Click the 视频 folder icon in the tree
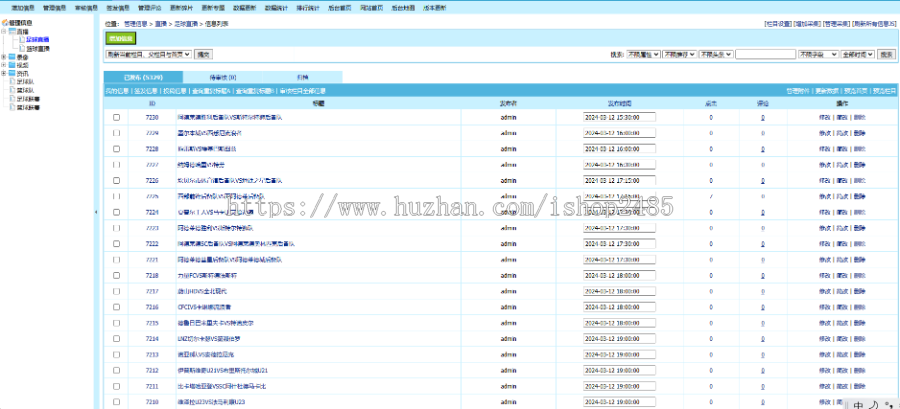This screenshot has width=900, height=409. tap(12, 65)
